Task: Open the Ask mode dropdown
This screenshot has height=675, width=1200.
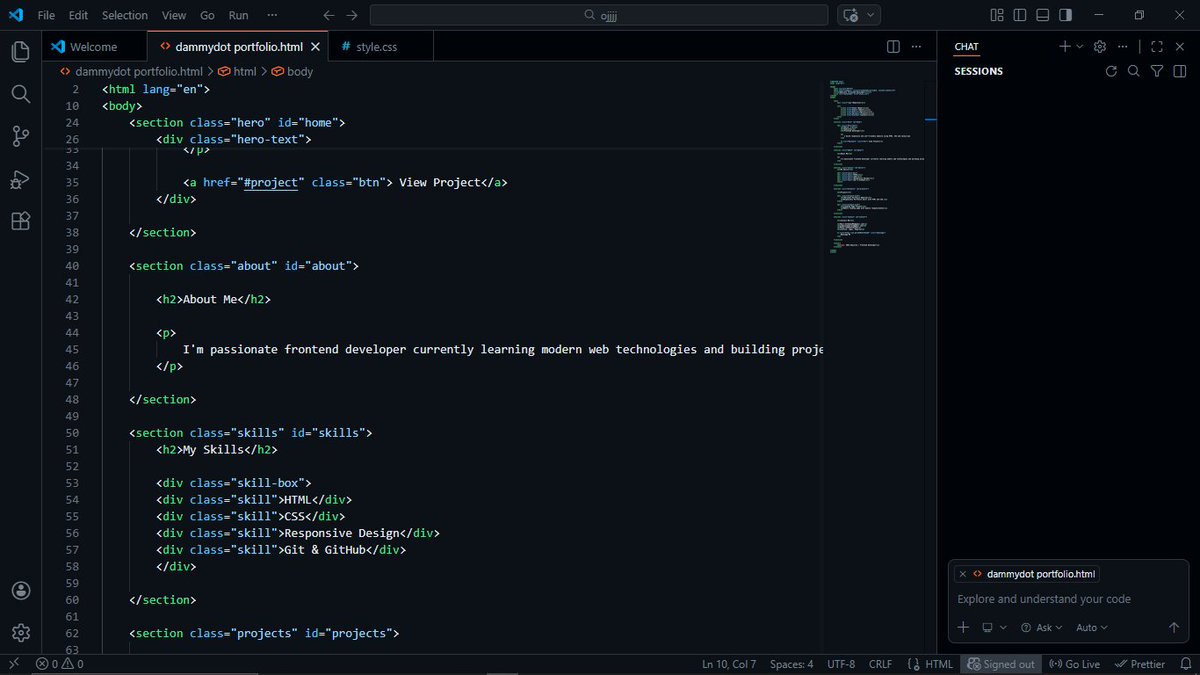Action: click(x=1041, y=627)
